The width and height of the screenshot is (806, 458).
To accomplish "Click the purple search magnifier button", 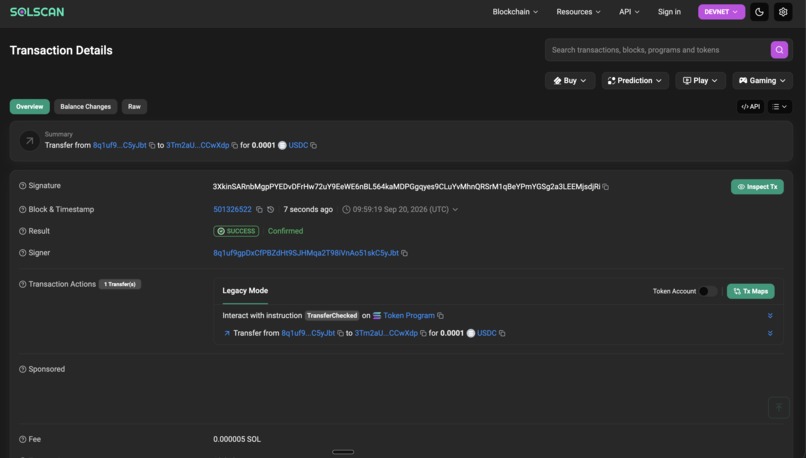I will click(779, 50).
